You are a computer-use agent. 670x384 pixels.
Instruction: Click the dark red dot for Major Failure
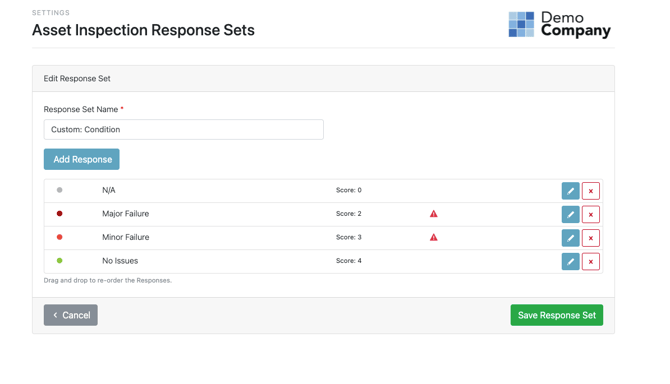[x=59, y=213]
